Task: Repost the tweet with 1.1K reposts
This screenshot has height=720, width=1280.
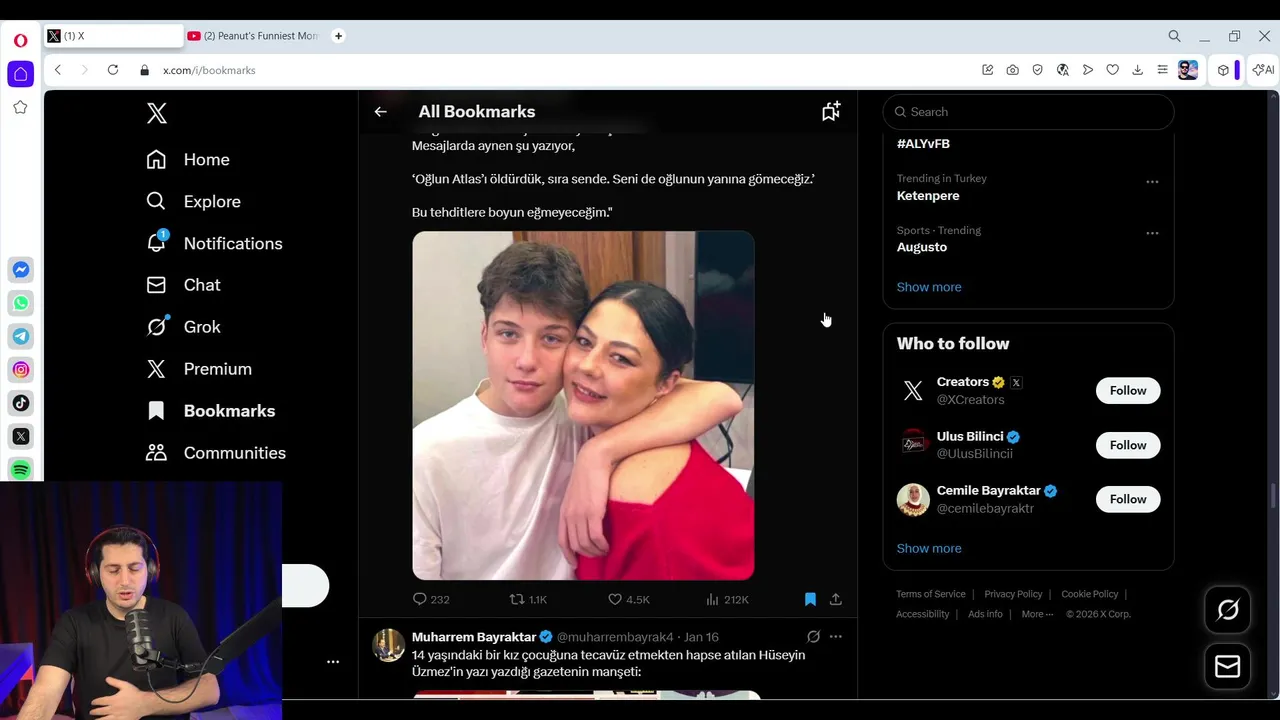Action: point(528,599)
